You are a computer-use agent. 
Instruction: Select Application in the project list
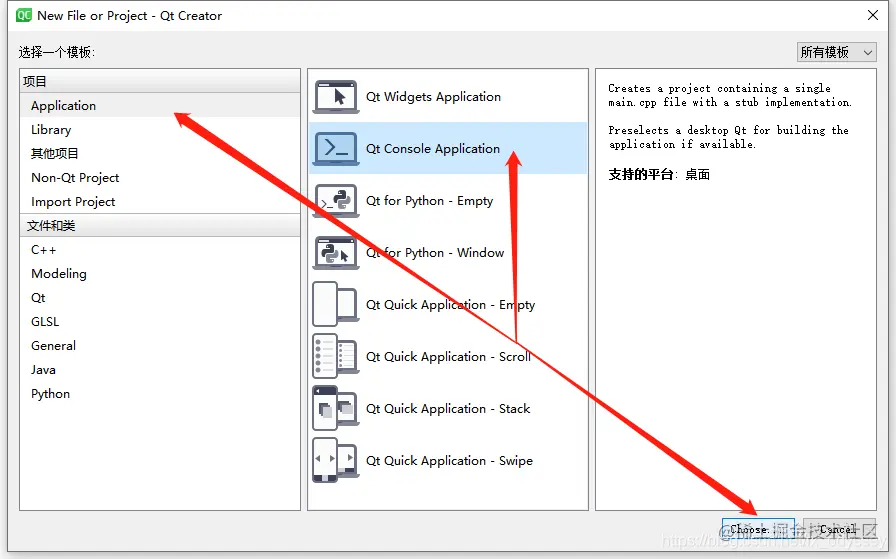tap(160, 106)
